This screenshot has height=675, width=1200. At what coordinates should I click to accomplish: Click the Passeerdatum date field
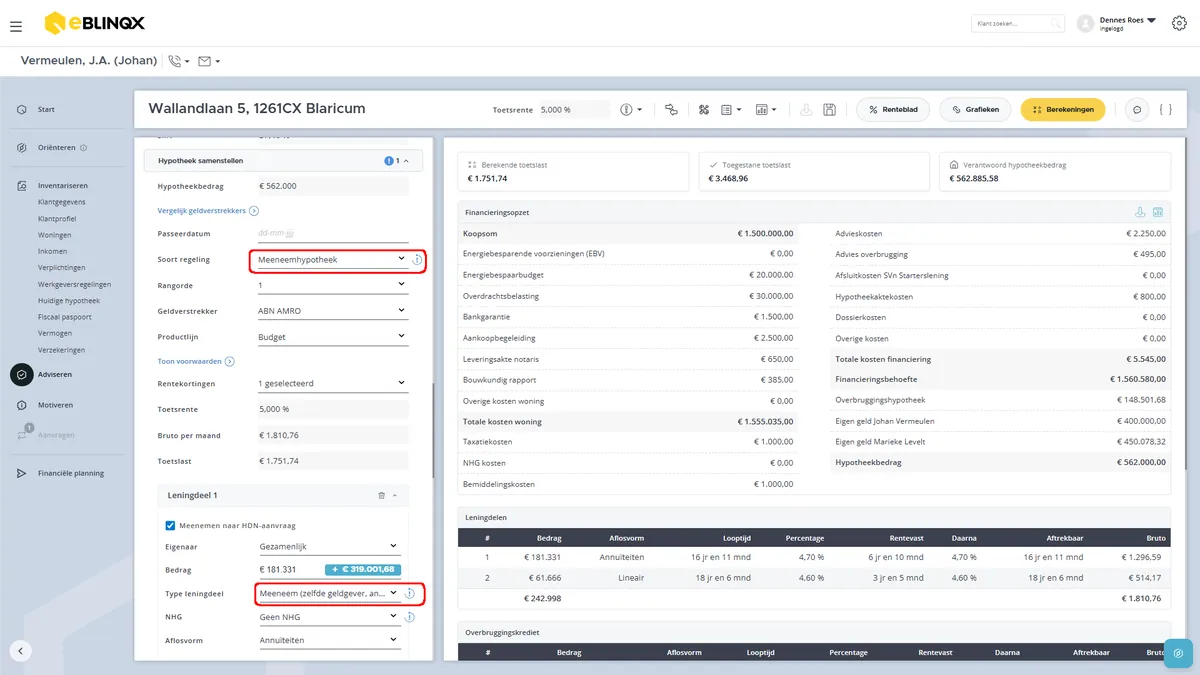[331, 232]
